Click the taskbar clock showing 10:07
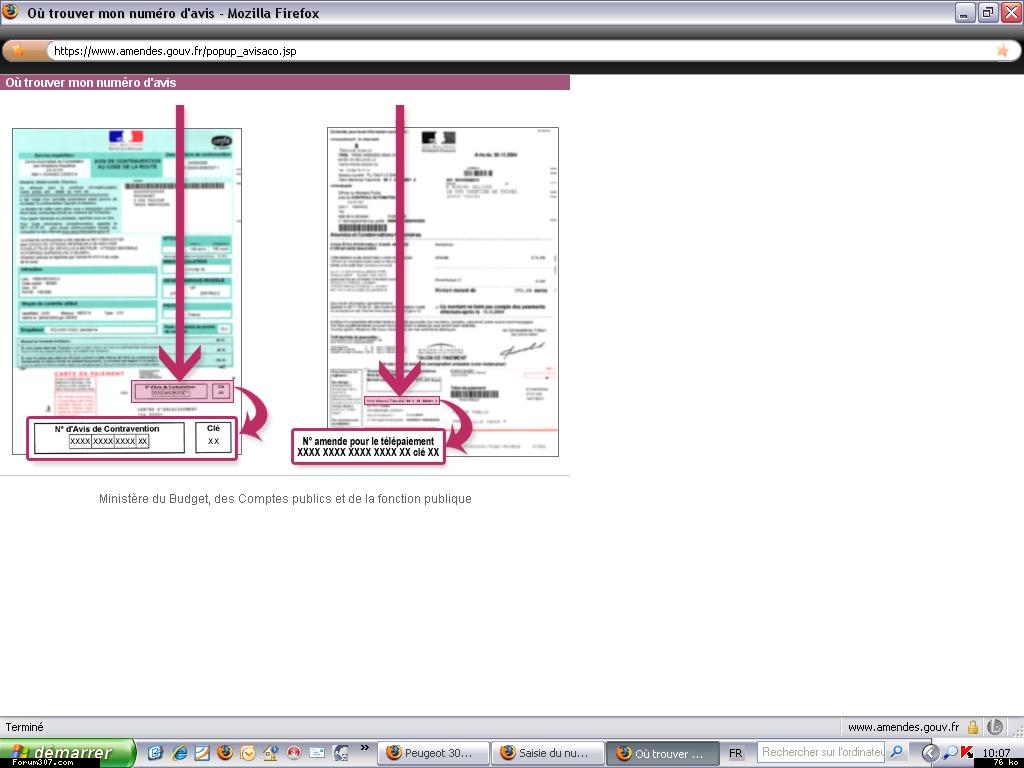 point(996,753)
